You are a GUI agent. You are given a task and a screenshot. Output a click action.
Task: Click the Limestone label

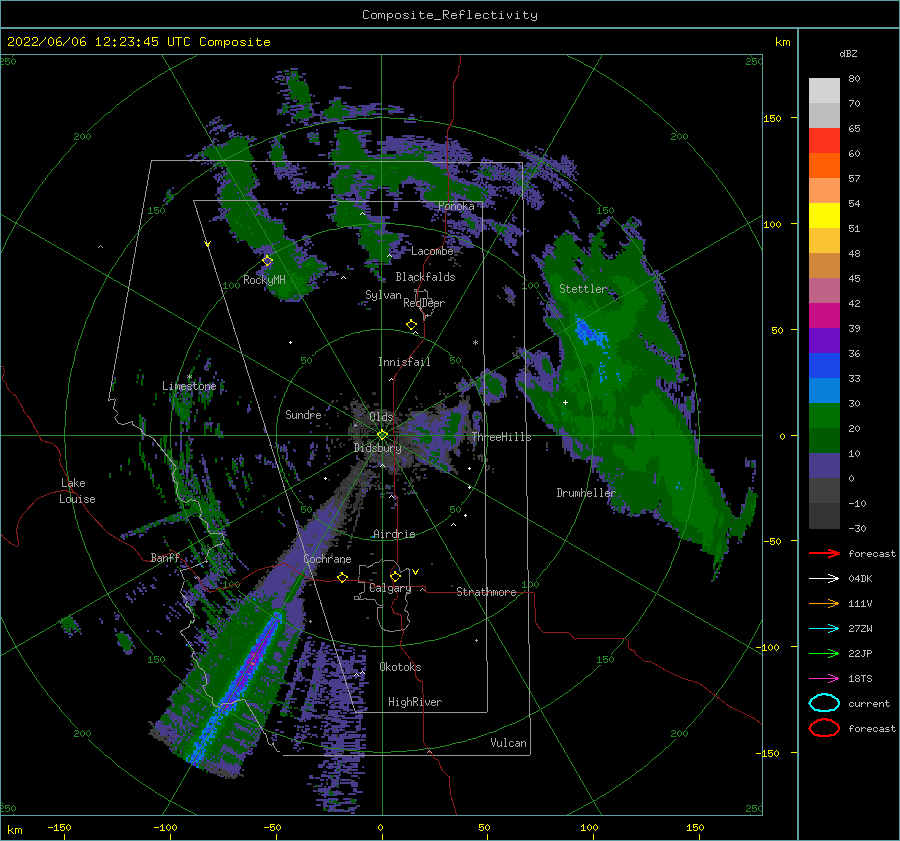click(189, 386)
